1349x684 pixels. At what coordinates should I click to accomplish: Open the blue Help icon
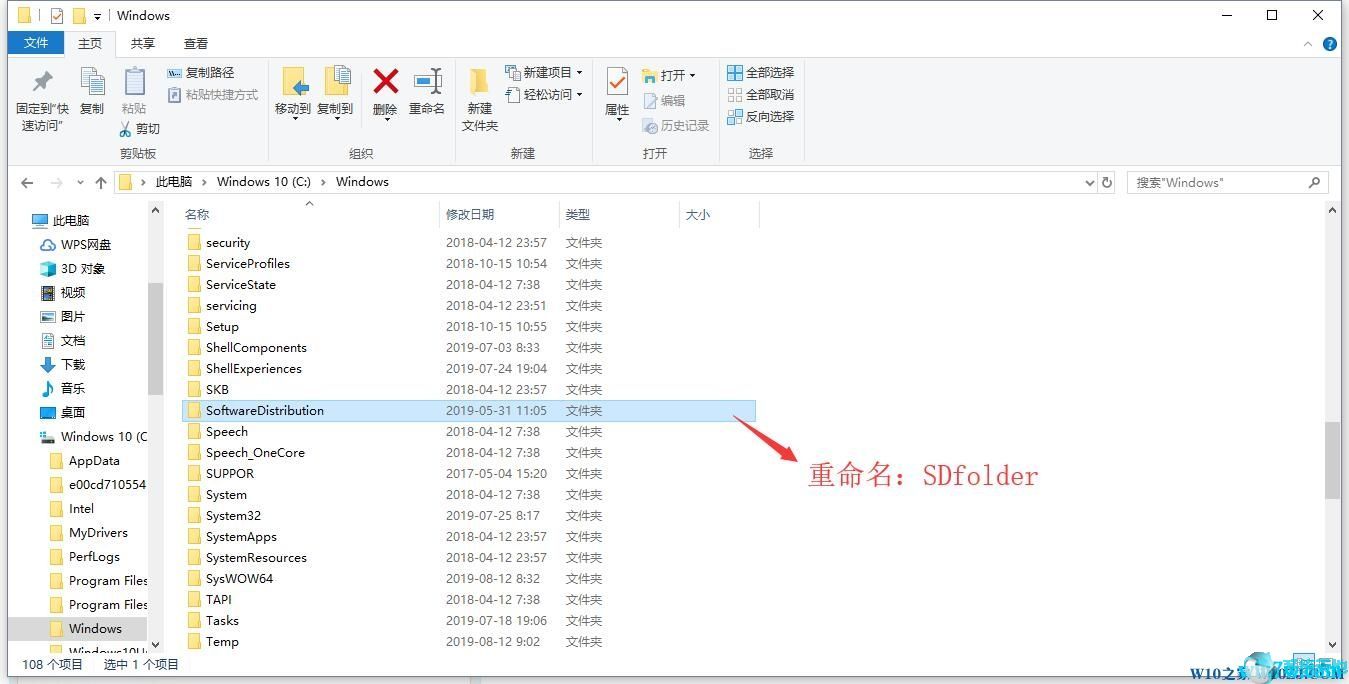[x=1330, y=44]
